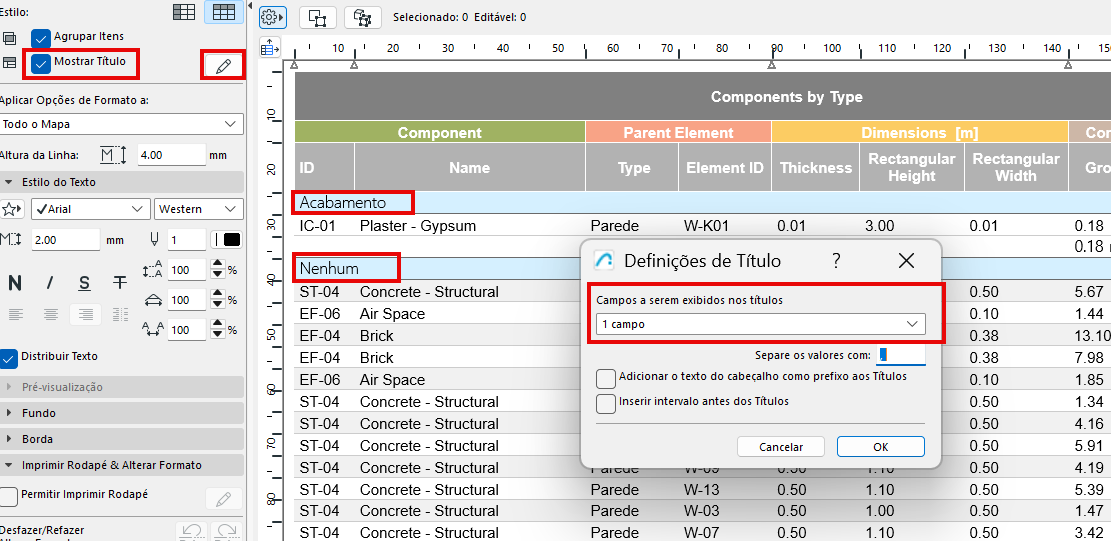Click the Components by Type title

pyautogui.click(x=786, y=97)
